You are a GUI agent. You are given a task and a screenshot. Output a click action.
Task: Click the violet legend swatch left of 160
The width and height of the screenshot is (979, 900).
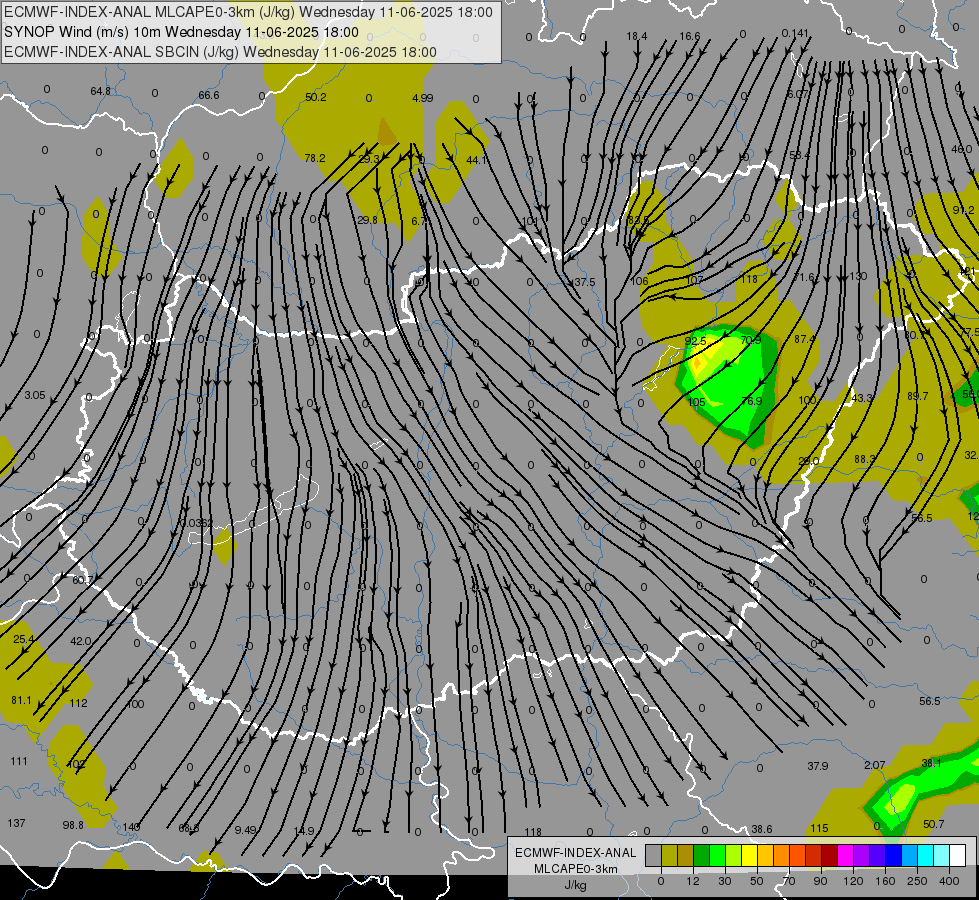[x=877, y=855]
